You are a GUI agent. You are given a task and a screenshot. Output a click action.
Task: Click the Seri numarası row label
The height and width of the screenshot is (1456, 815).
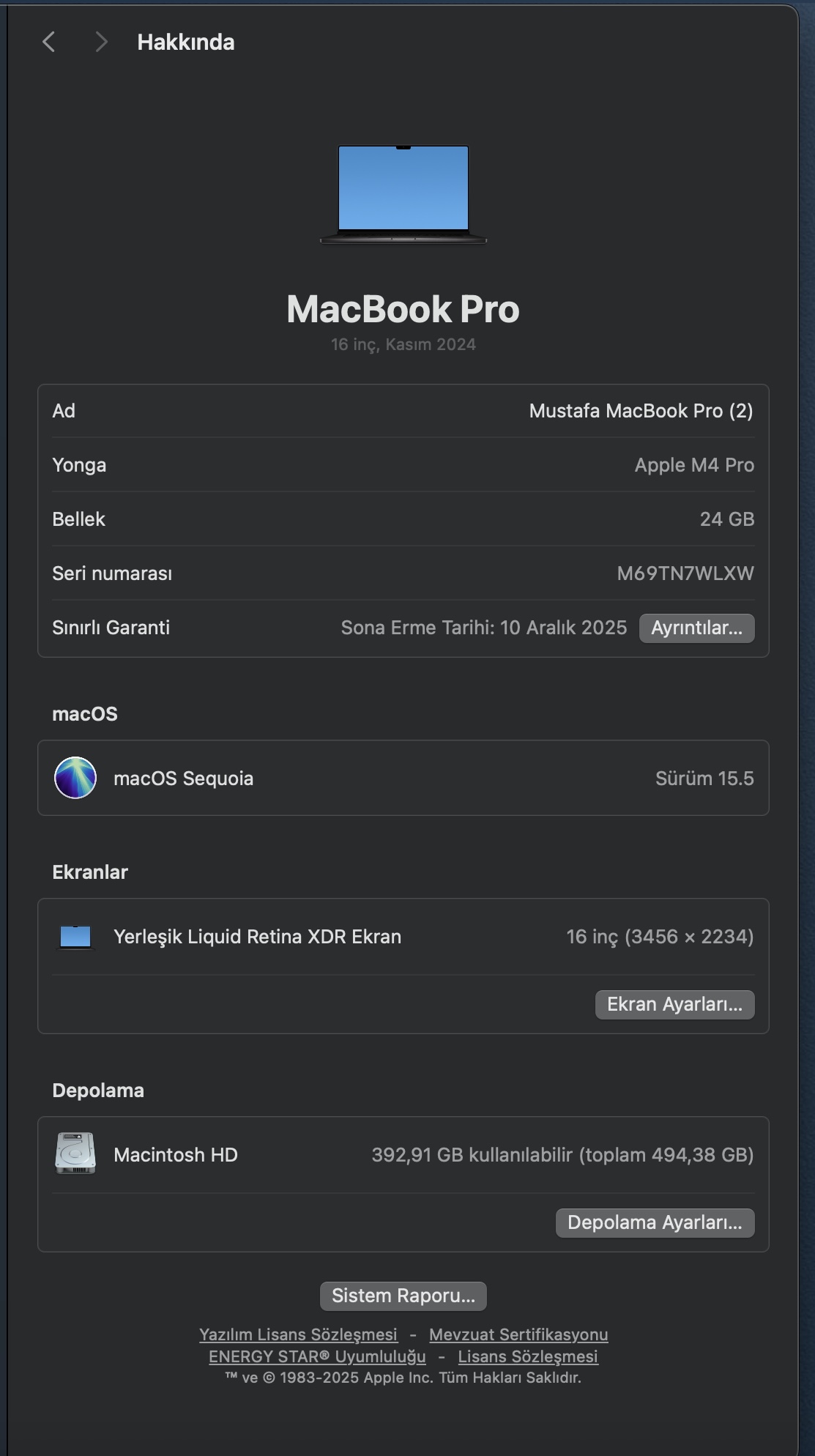tap(112, 573)
